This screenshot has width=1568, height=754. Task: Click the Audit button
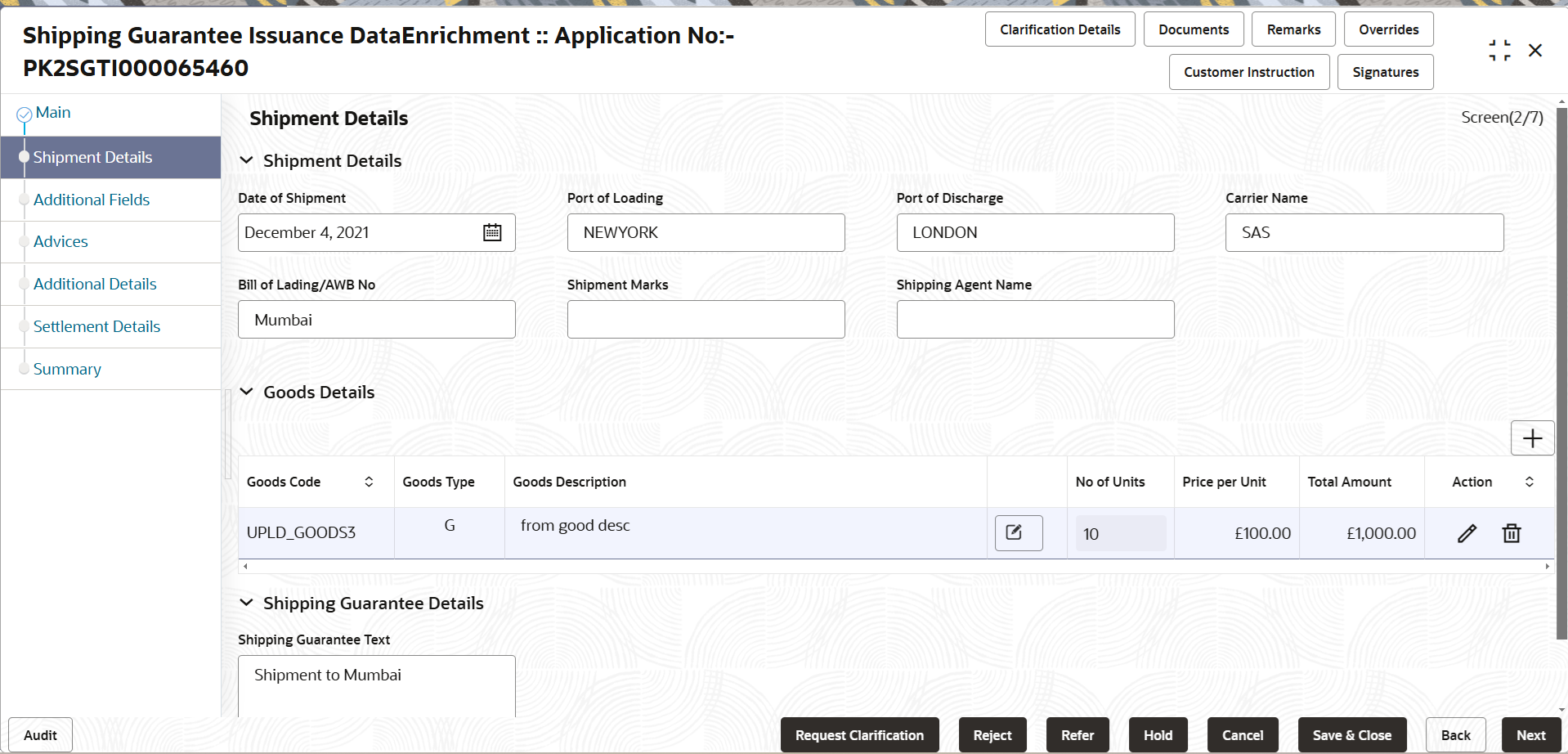tap(38, 734)
